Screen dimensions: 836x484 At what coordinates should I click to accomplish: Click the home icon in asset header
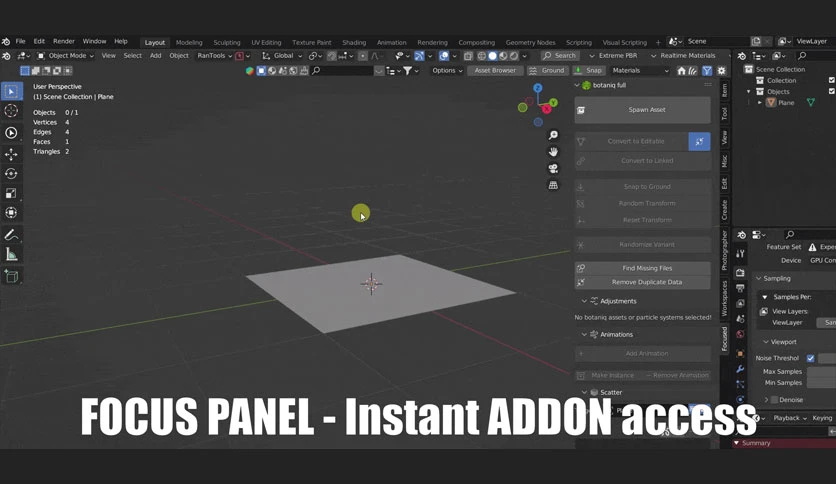click(x=681, y=70)
